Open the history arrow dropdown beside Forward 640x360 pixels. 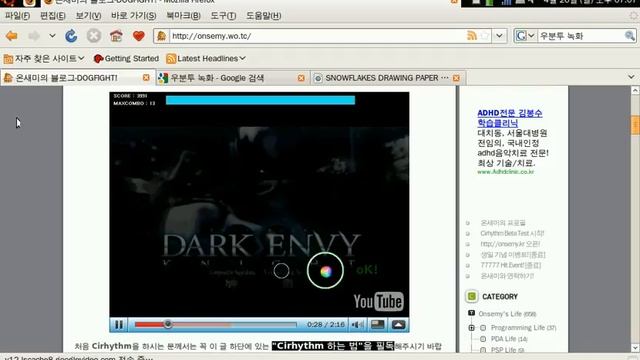click(52, 36)
